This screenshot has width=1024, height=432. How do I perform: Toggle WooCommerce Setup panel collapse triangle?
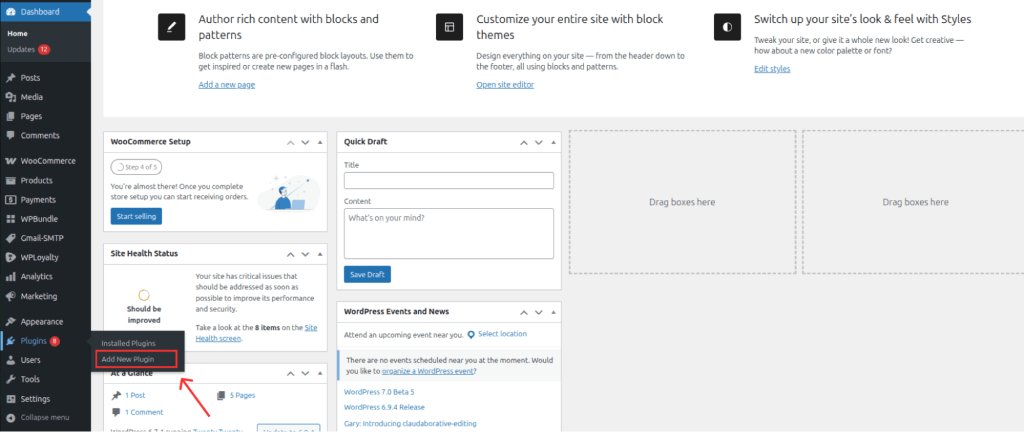coord(320,142)
